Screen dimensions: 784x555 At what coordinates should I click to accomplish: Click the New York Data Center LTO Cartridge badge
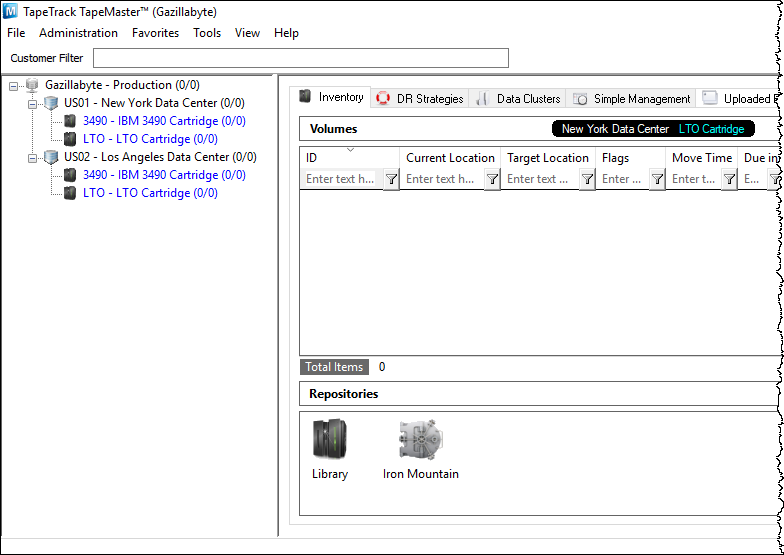point(653,129)
